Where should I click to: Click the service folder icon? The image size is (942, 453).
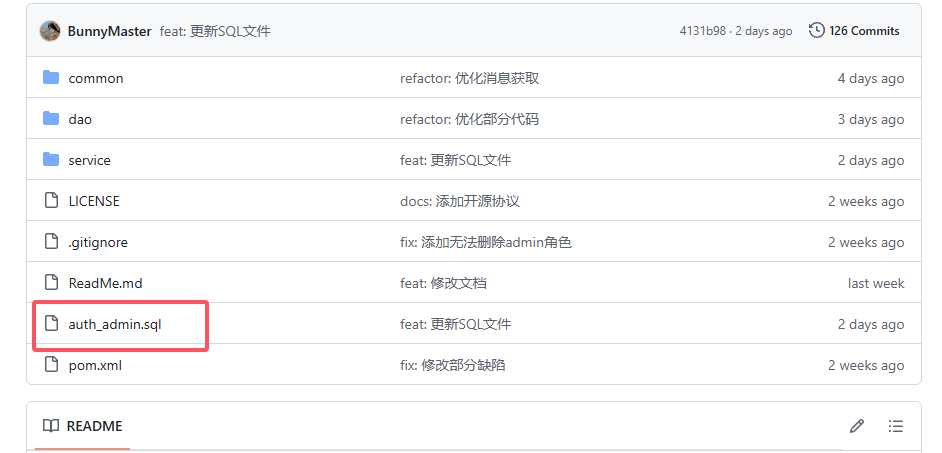click(51, 159)
